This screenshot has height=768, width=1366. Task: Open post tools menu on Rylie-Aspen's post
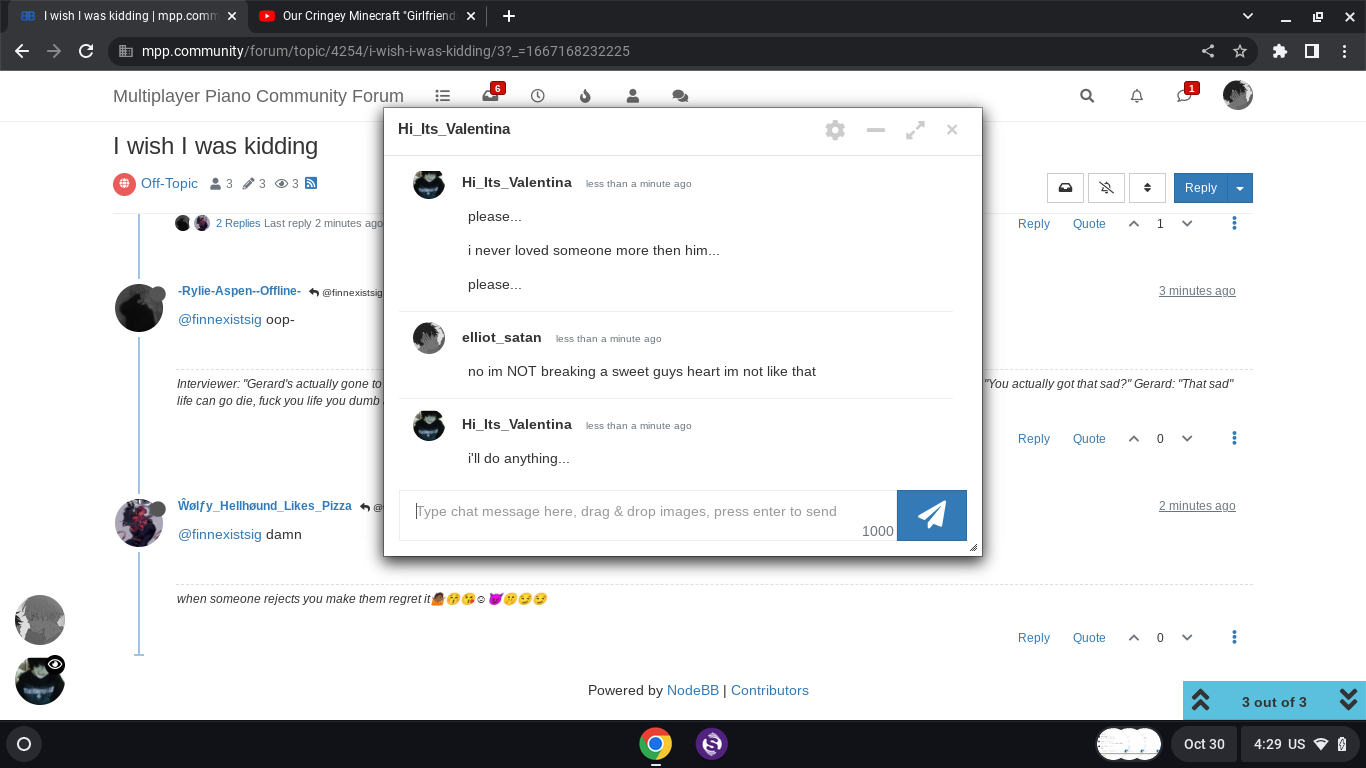1235,438
